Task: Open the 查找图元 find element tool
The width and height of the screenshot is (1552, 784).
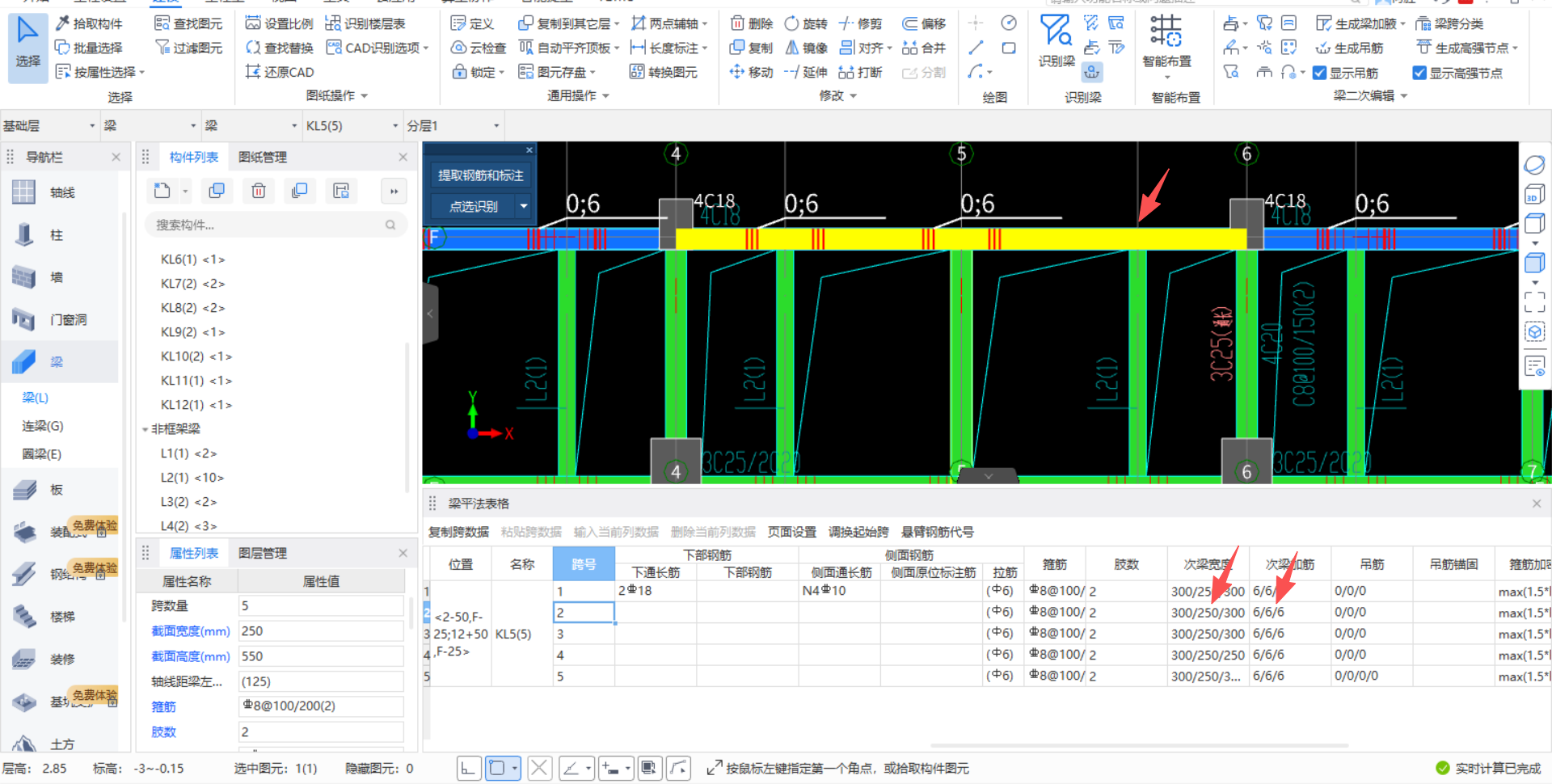Action: point(188,23)
